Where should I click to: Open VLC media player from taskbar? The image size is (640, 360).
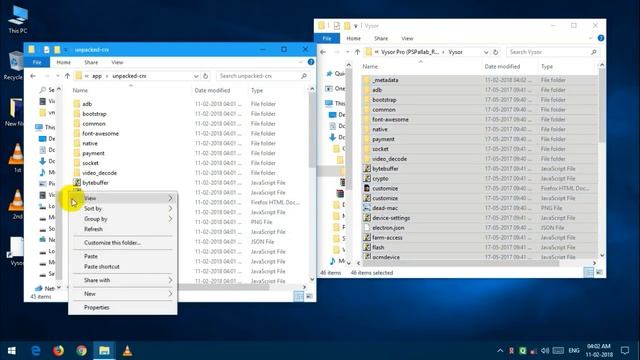127,351
